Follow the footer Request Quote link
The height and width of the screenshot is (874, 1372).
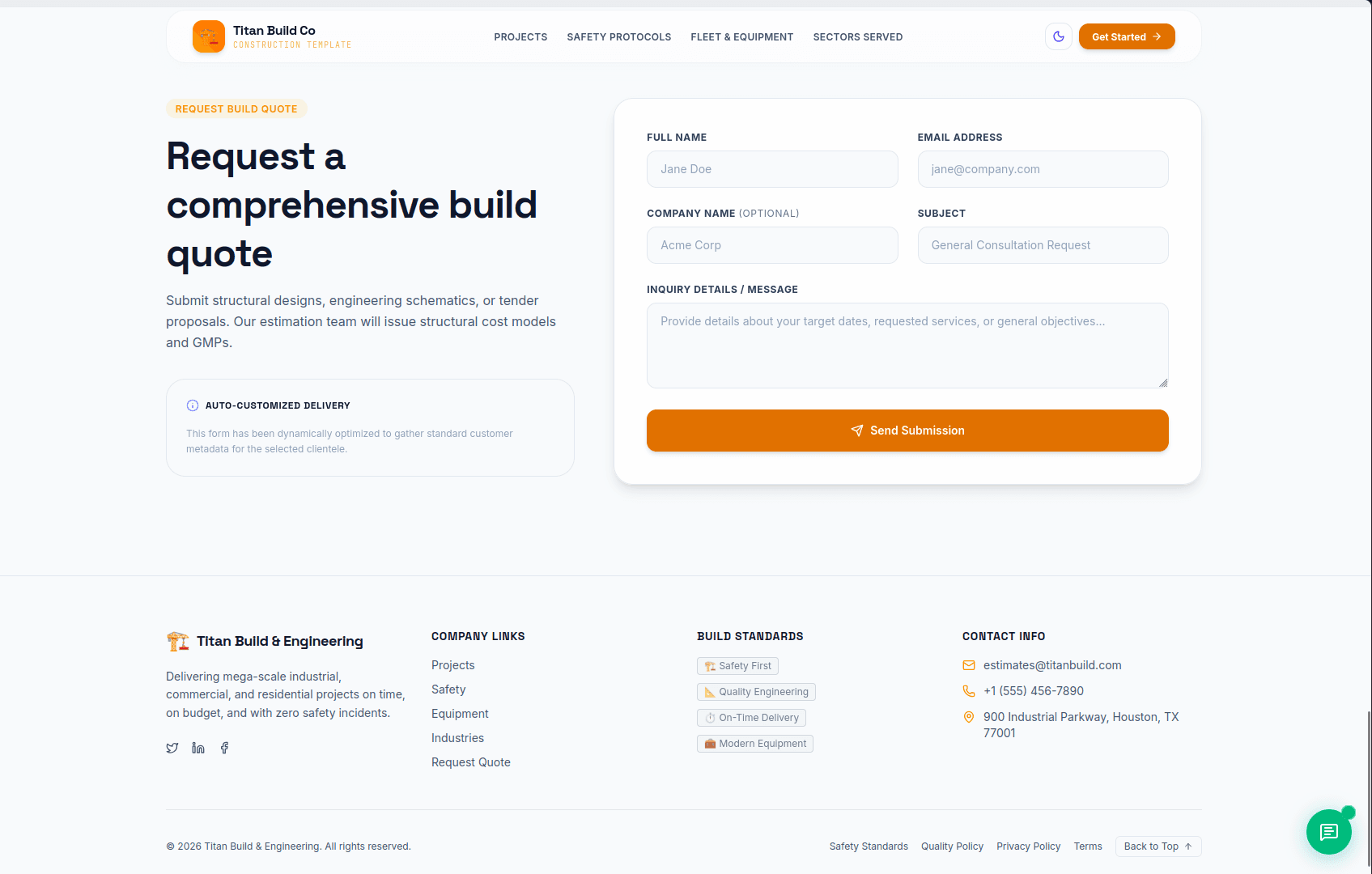471,762
